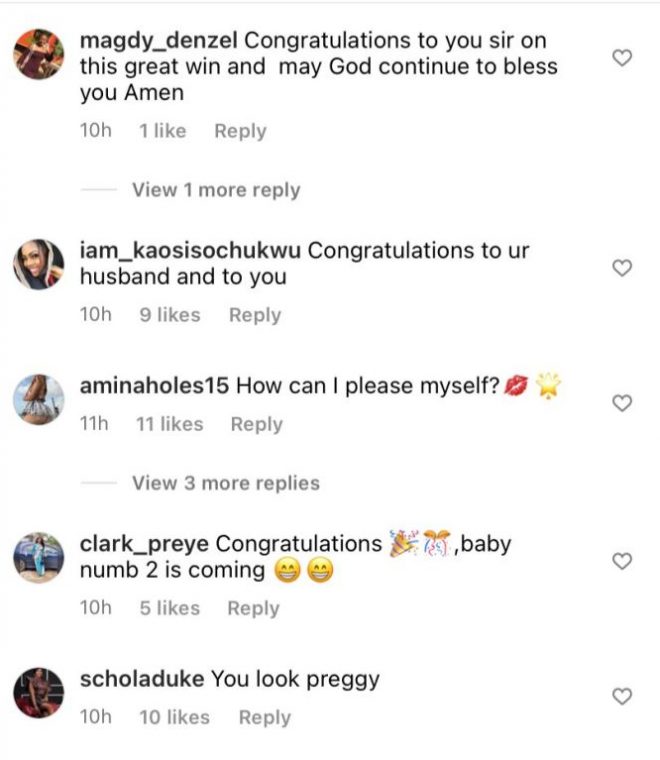Expand "View 3 more replies" thread
This screenshot has height=760, width=660.
(225, 483)
